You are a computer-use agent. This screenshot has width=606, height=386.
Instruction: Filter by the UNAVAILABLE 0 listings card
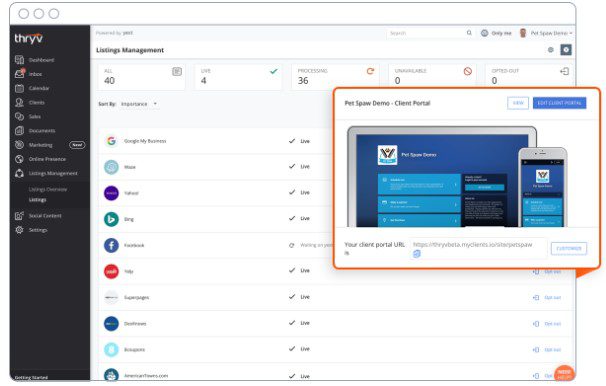click(x=432, y=77)
